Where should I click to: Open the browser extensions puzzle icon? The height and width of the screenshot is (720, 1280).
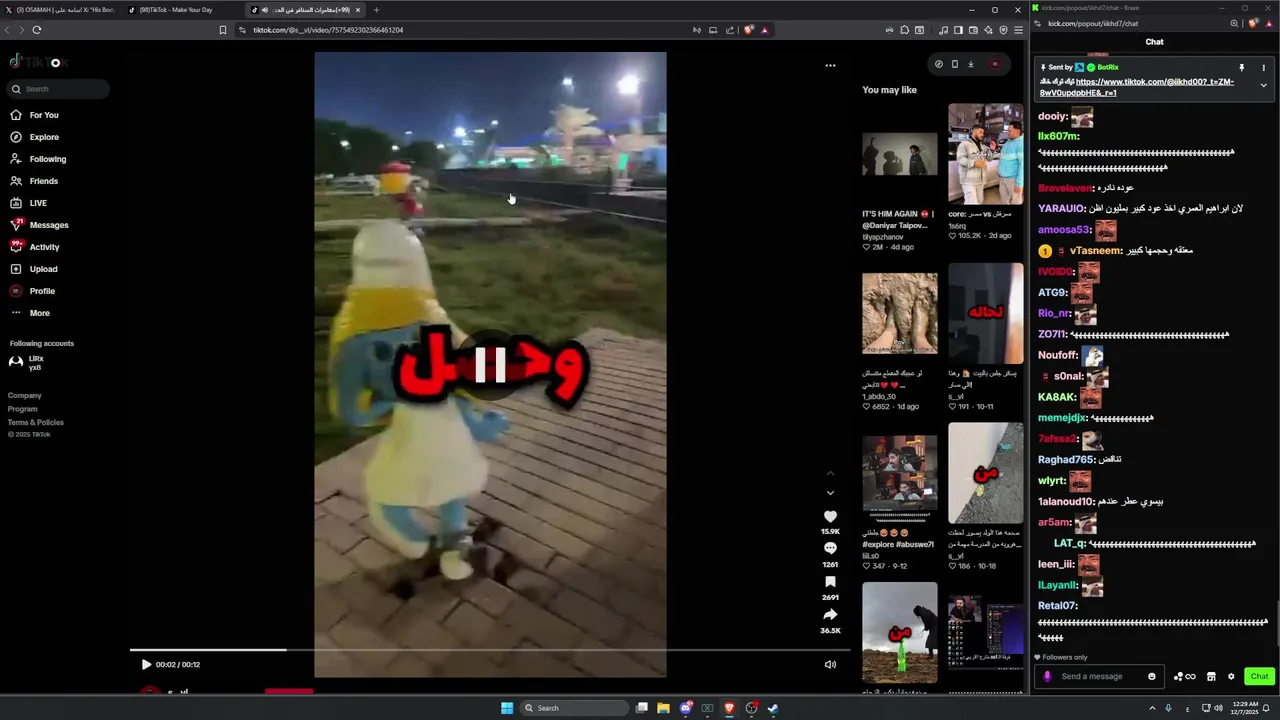point(904,30)
